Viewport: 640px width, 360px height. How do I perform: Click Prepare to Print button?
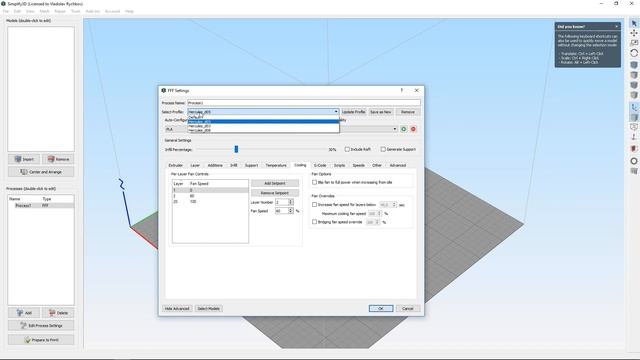click(41, 340)
